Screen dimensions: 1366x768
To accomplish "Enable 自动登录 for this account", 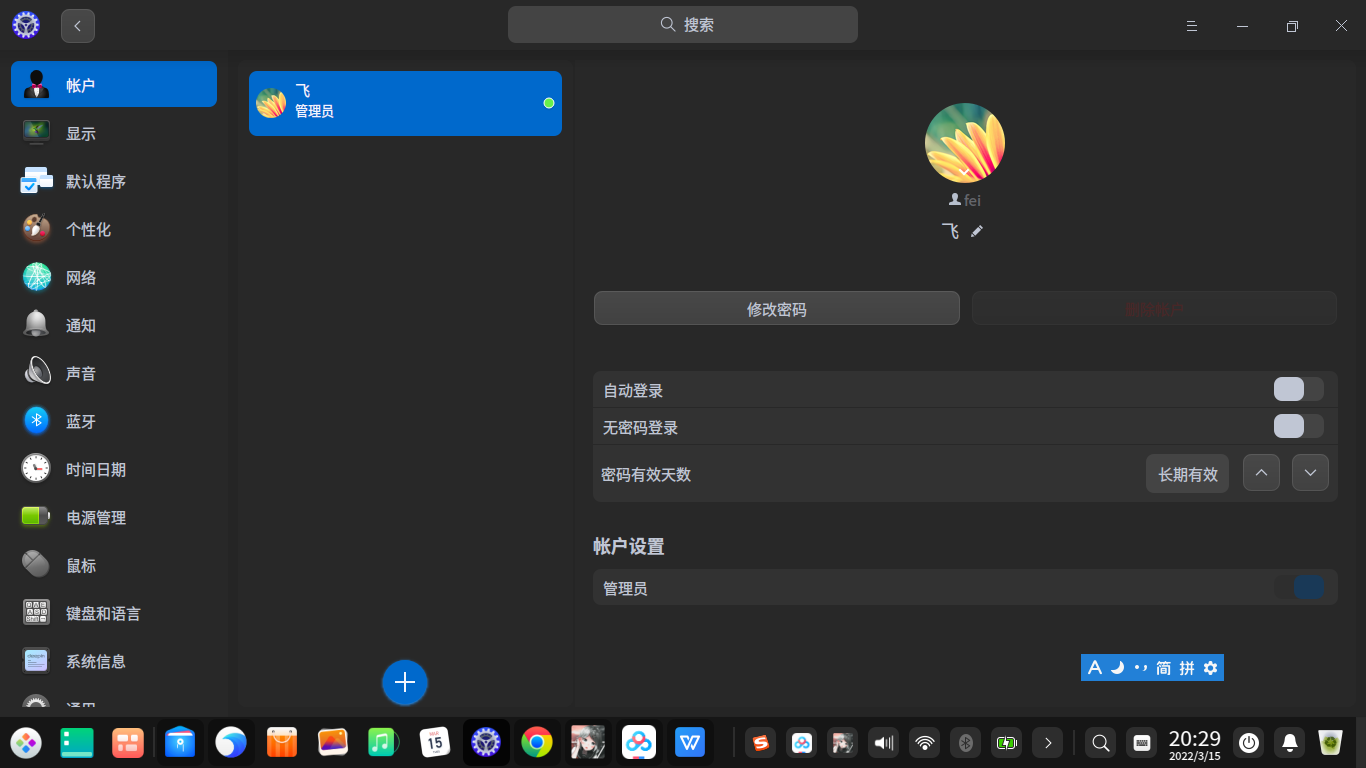I will click(x=1298, y=389).
